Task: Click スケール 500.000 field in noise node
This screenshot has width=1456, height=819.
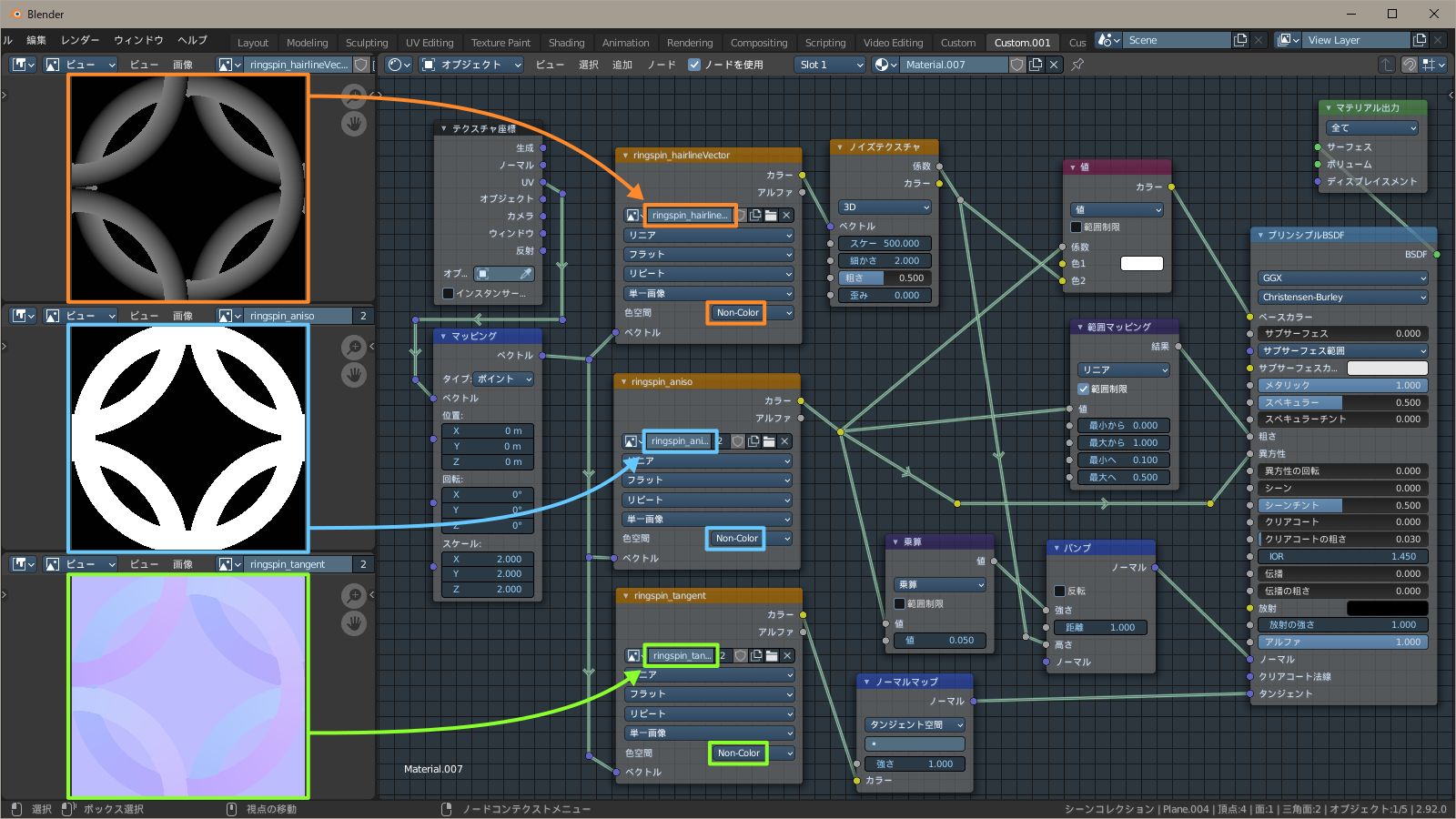Action: tap(884, 244)
